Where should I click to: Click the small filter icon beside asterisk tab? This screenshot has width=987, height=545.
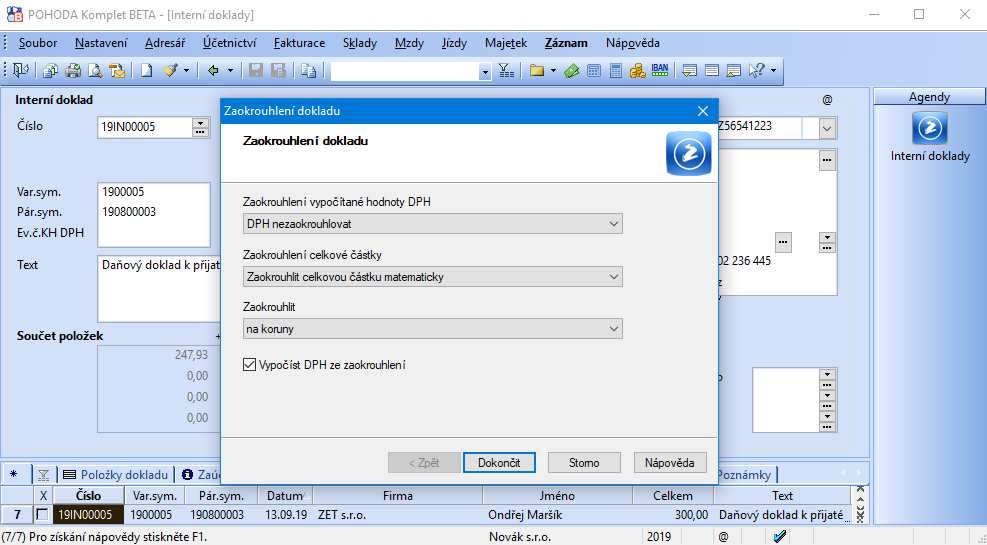(43, 475)
